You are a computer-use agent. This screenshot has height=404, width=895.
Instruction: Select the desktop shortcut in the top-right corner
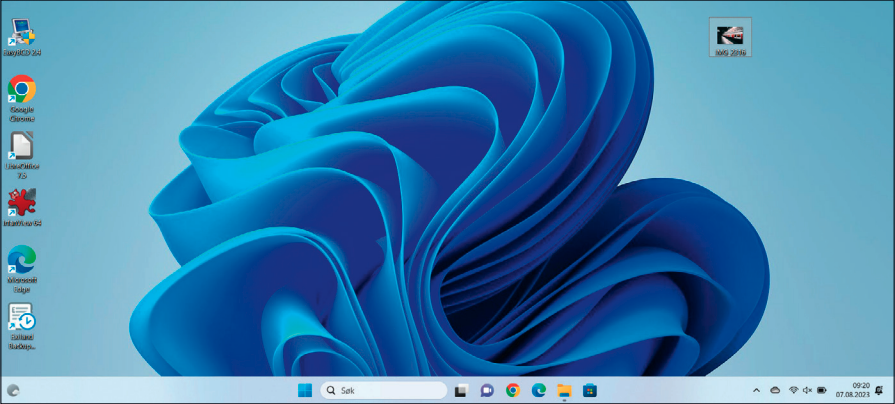click(x=728, y=36)
